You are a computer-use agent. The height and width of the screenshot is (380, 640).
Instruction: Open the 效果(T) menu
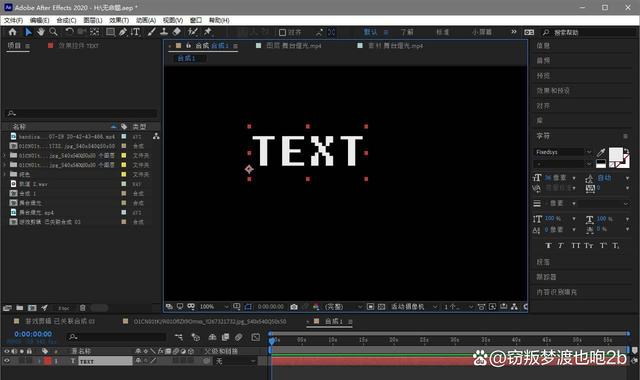click(x=119, y=20)
